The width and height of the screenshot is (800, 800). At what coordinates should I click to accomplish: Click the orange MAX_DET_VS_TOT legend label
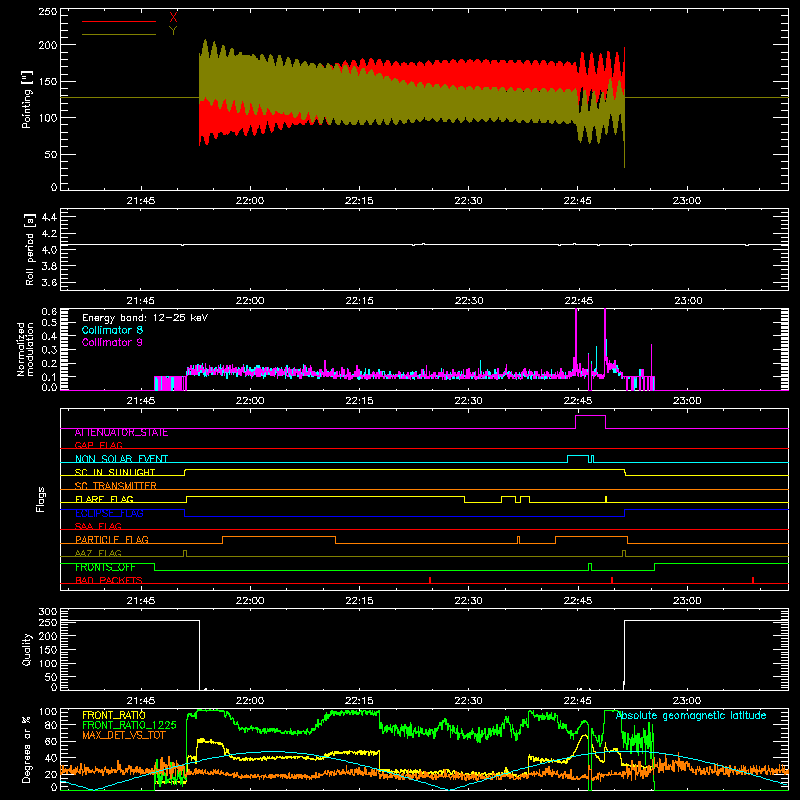pyautogui.click(x=124, y=735)
